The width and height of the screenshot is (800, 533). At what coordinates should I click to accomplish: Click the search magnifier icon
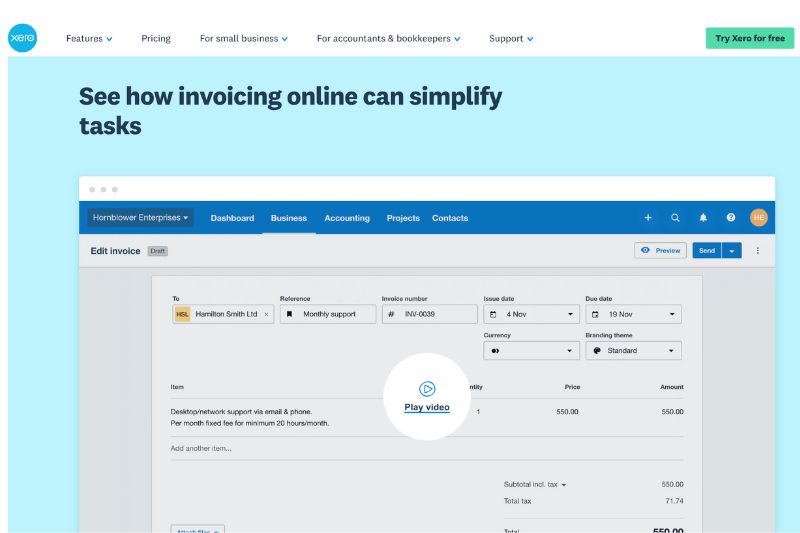tap(675, 218)
